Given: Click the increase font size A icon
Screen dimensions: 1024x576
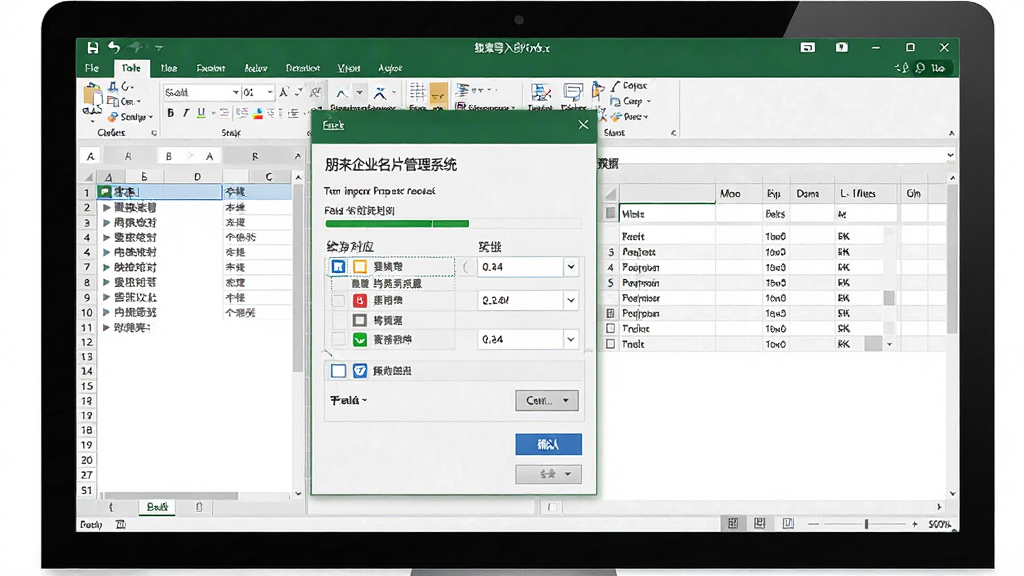Looking at the screenshot, I should tap(283, 93).
